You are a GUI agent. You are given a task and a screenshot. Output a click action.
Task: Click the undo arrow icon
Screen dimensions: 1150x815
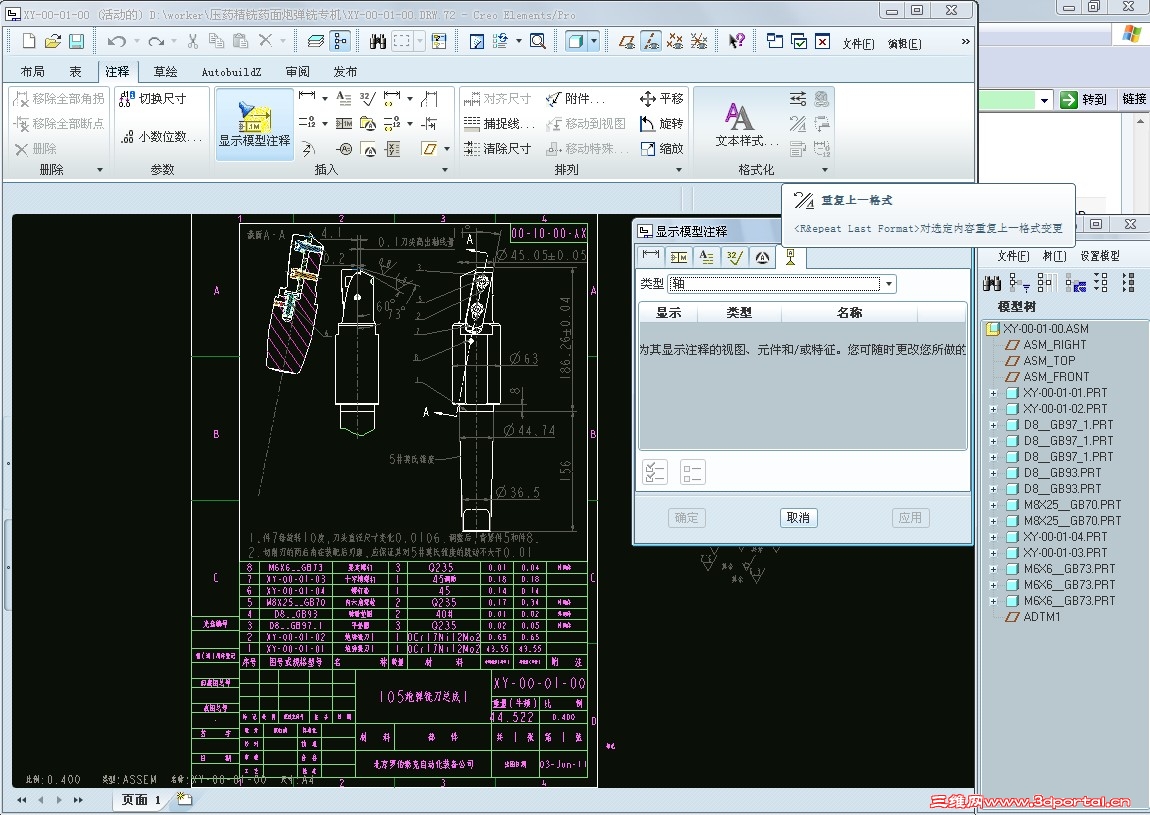pyautogui.click(x=116, y=41)
